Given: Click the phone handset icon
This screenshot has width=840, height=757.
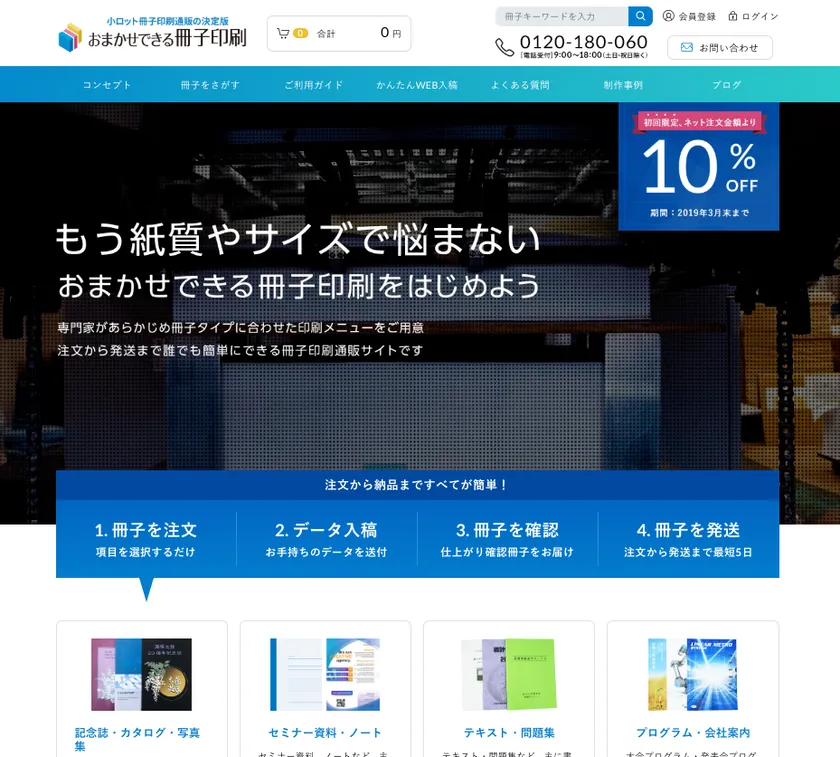Looking at the screenshot, I should click(504, 47).
